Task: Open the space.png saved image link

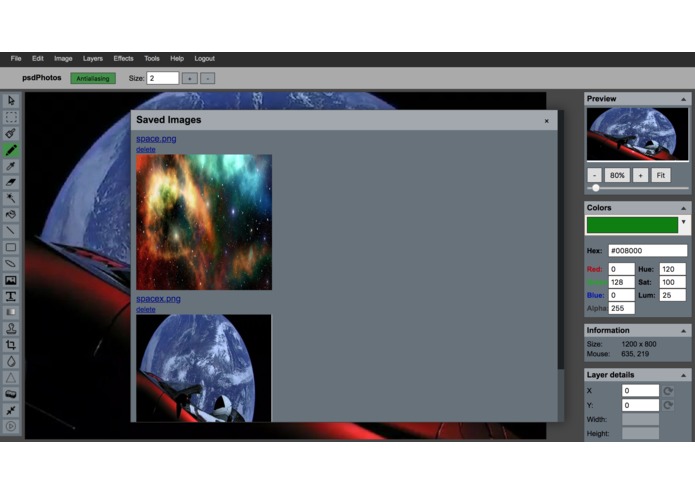Action: [156, 139]
